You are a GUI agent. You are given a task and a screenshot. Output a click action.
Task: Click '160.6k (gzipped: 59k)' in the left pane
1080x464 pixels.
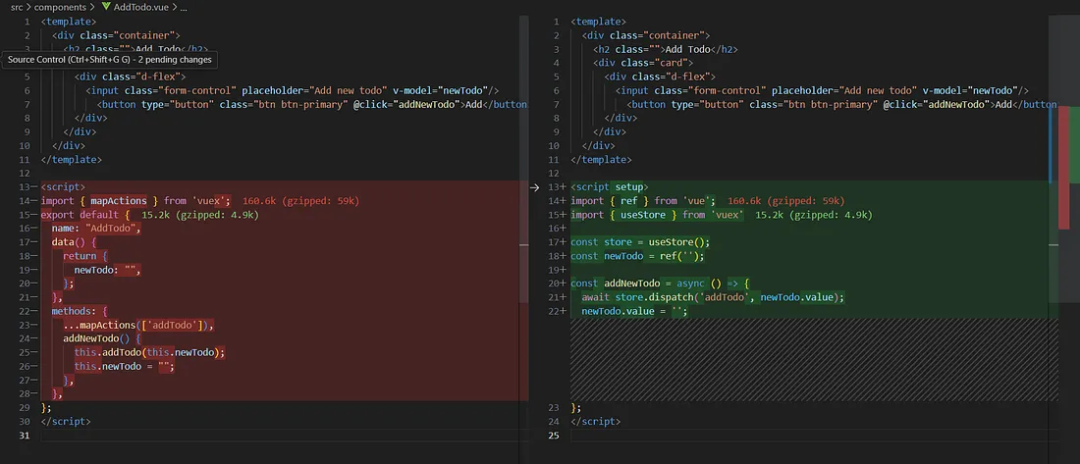(301, 200)
